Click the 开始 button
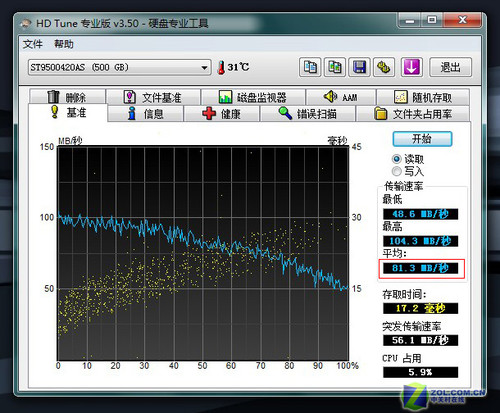 [422, 139]
